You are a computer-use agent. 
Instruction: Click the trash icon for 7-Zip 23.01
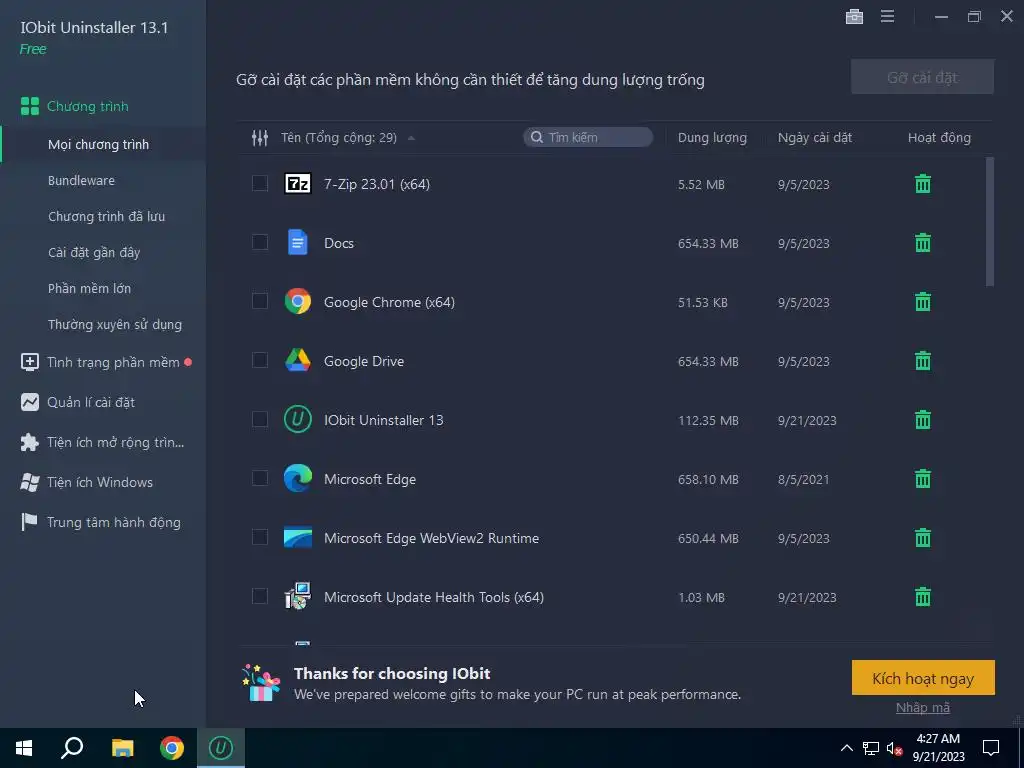(923, 184)
